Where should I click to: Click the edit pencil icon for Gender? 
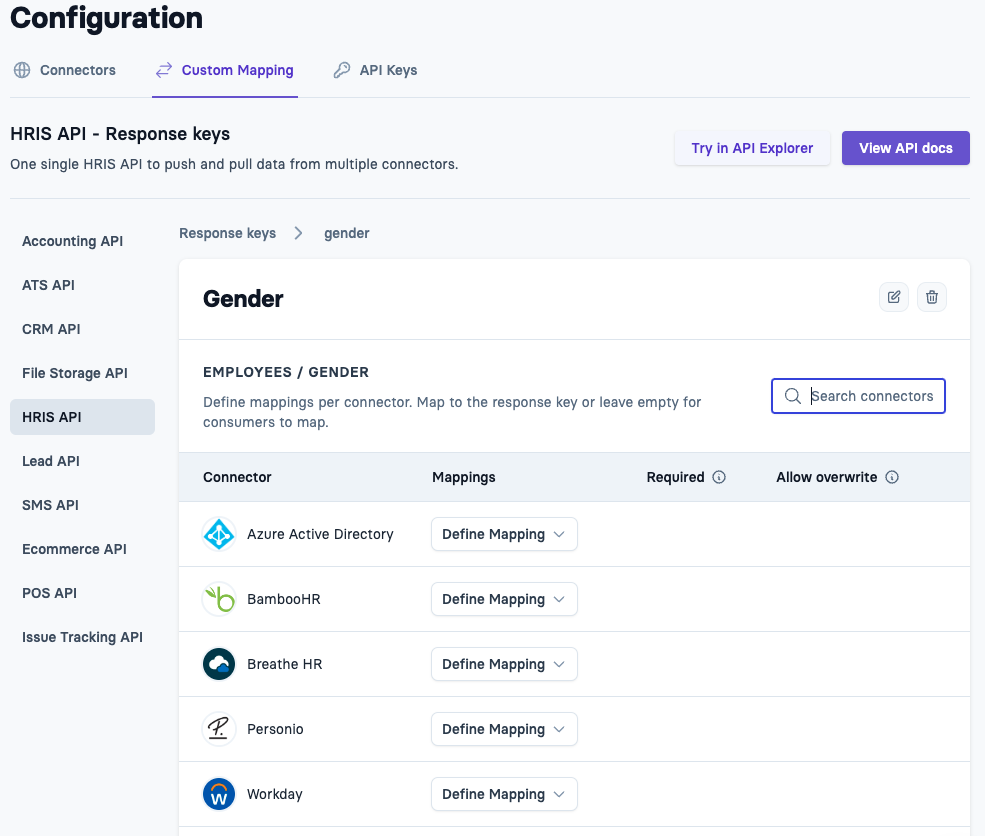(893, 297)
